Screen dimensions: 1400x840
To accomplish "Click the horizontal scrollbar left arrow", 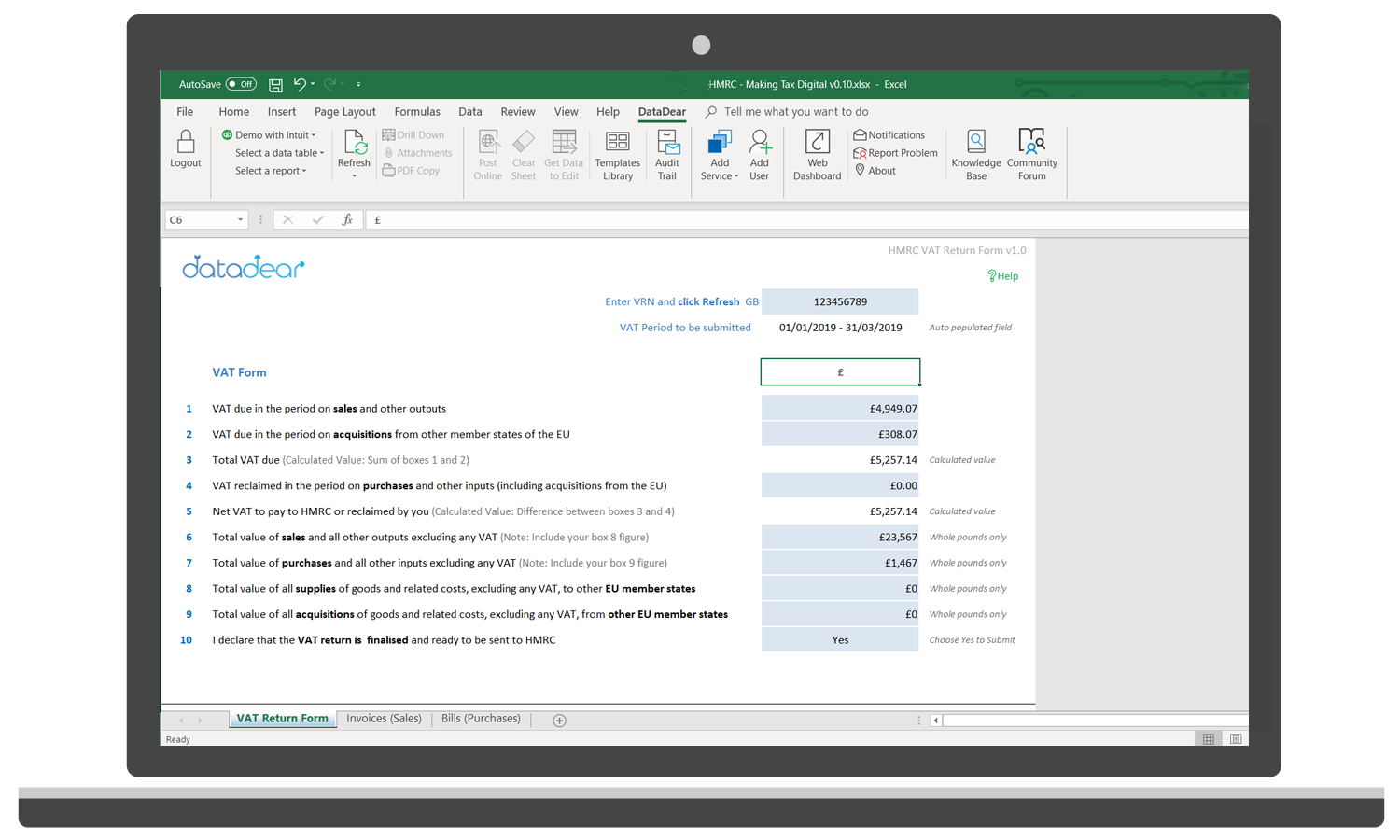I will click(x=936, y=721).
